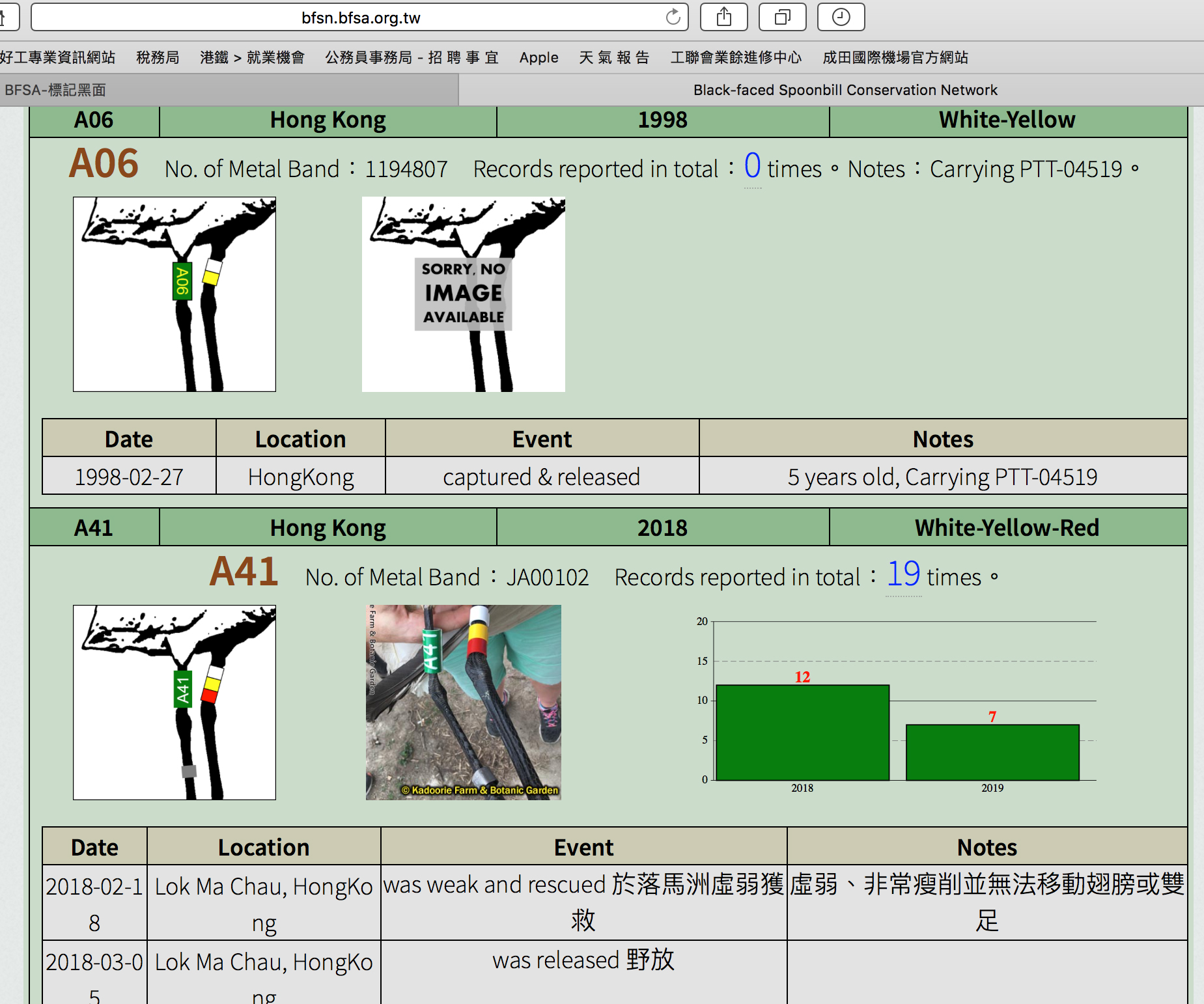Open 成田國際機場官方網站 bookmark
The image size is (1204, 1004).
point(895,57)
